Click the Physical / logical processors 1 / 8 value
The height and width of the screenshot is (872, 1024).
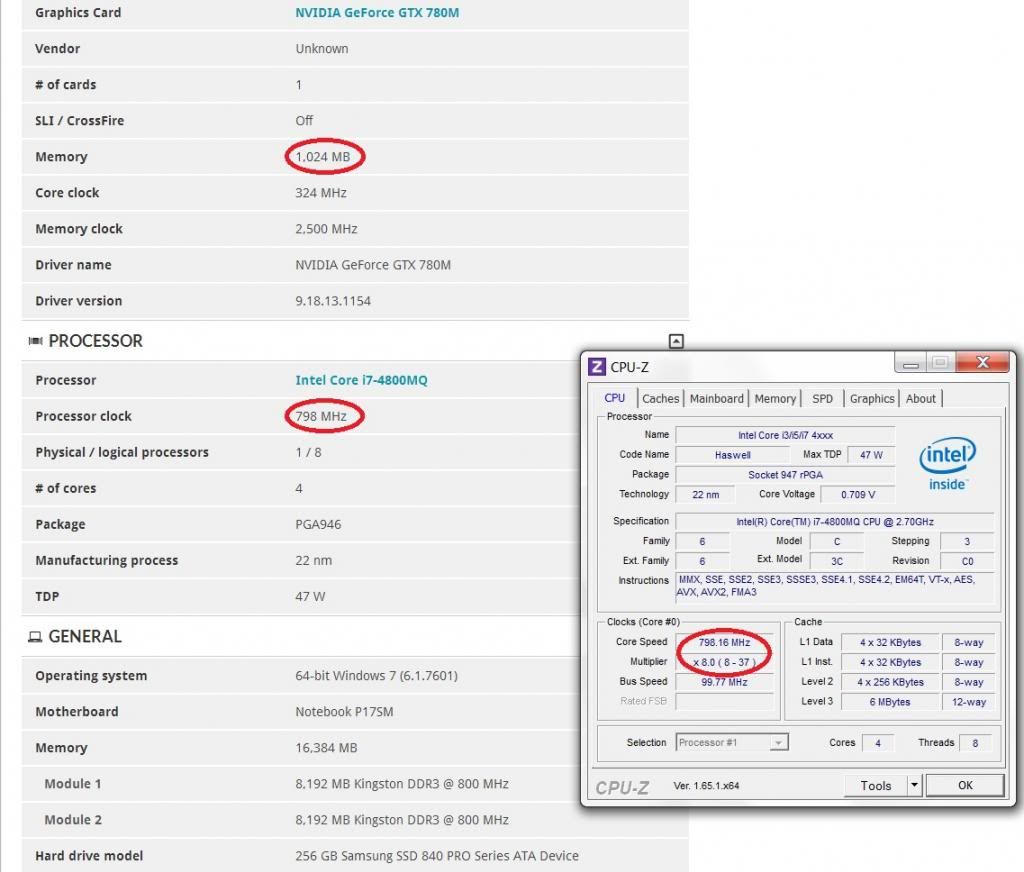pyautogui.click(x=308, y=452)
